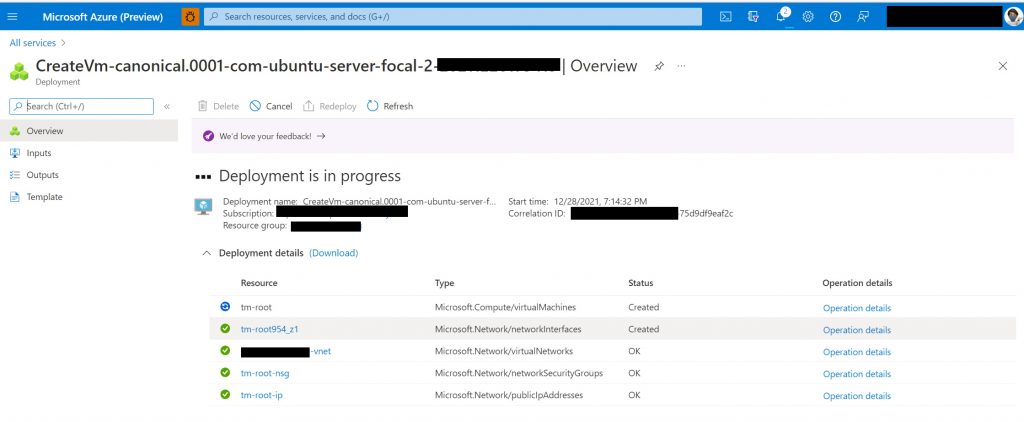Close the deployment blade

click(1002, 66)
